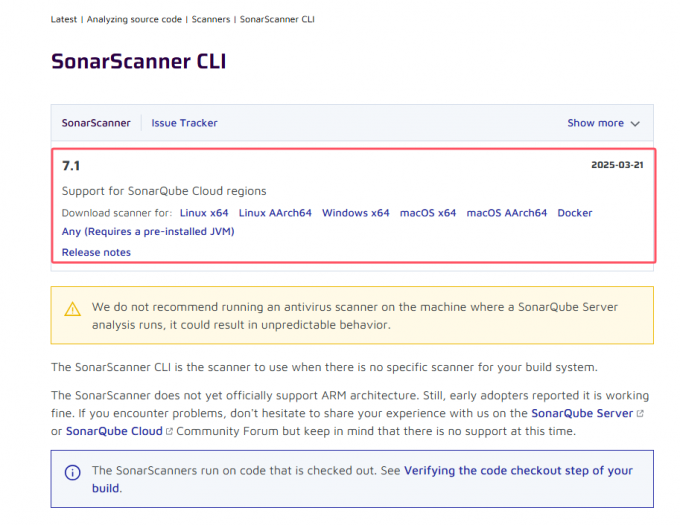Open SonarQube Server community forum link

(x=582, y=413)
